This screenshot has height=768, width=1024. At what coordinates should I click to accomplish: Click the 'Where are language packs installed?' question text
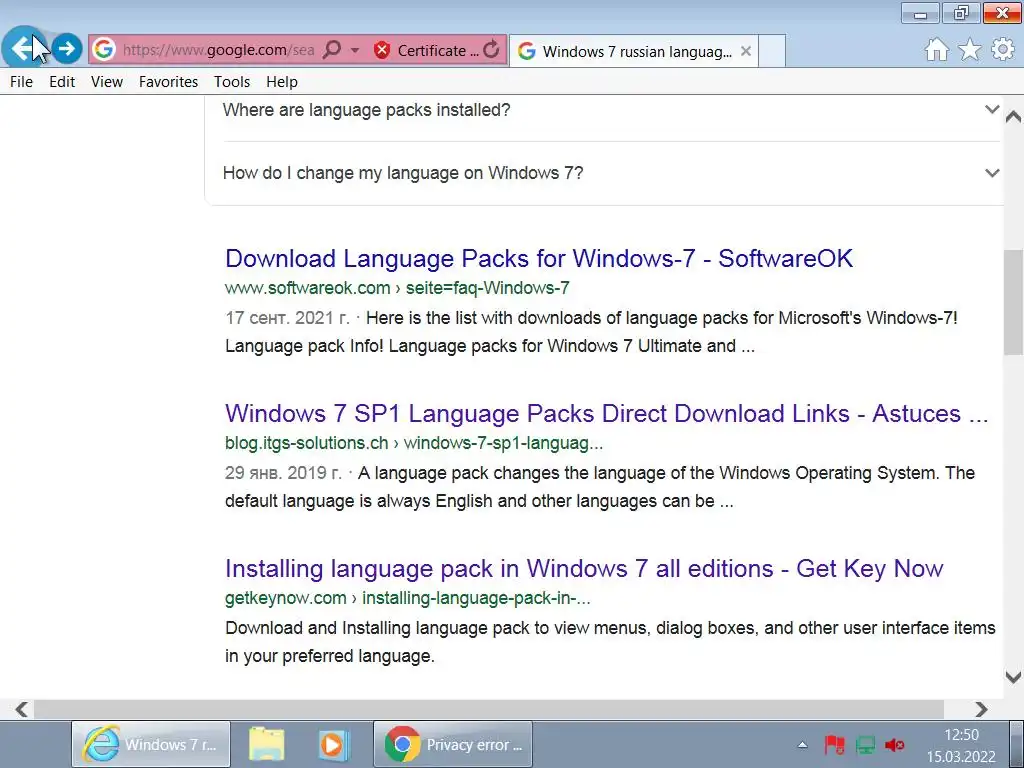(366, 110)
